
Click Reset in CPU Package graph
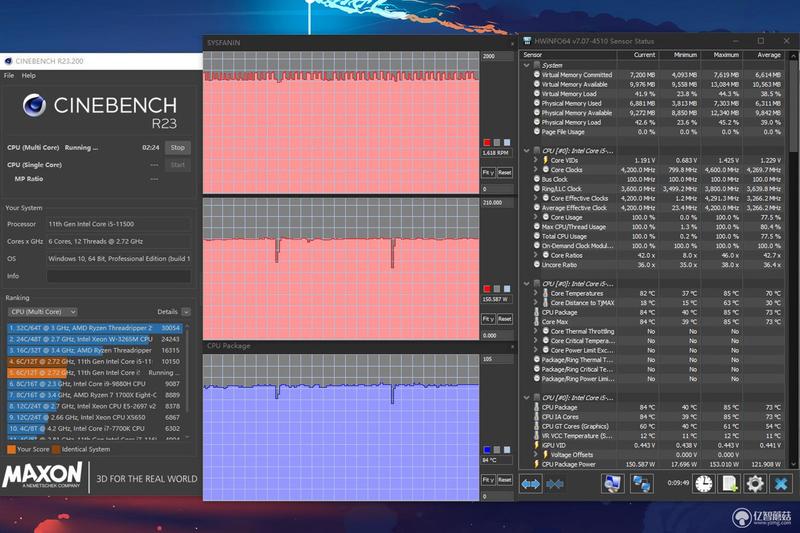coord(505,480)
